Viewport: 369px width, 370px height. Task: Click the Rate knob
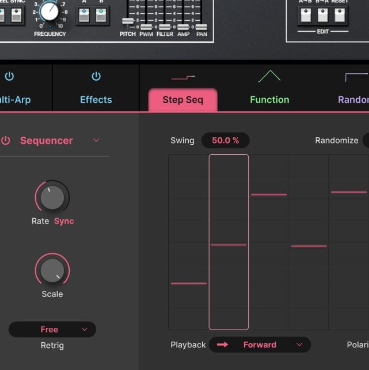point(52,197)
